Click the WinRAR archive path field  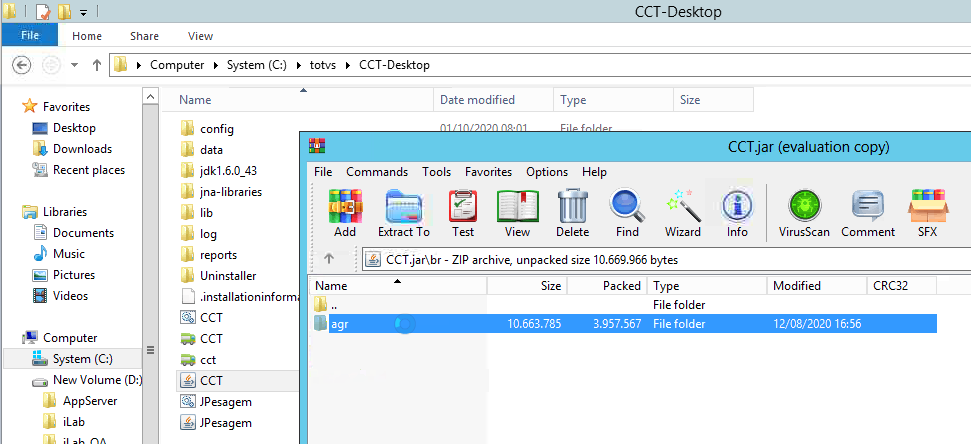pyautogui.click(x=666, y=259)
